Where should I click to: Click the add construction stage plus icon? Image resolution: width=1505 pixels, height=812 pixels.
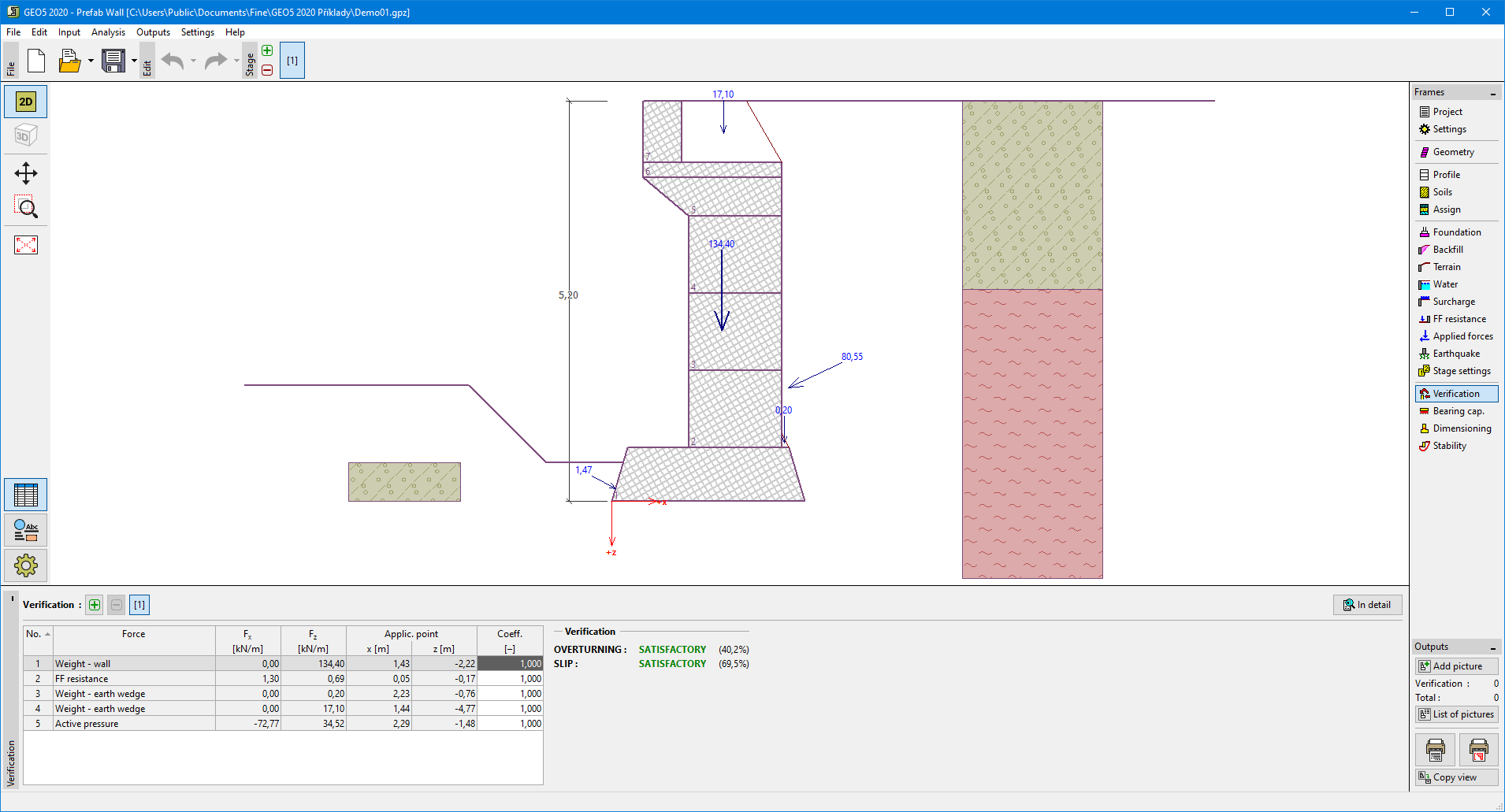[267, 51]
